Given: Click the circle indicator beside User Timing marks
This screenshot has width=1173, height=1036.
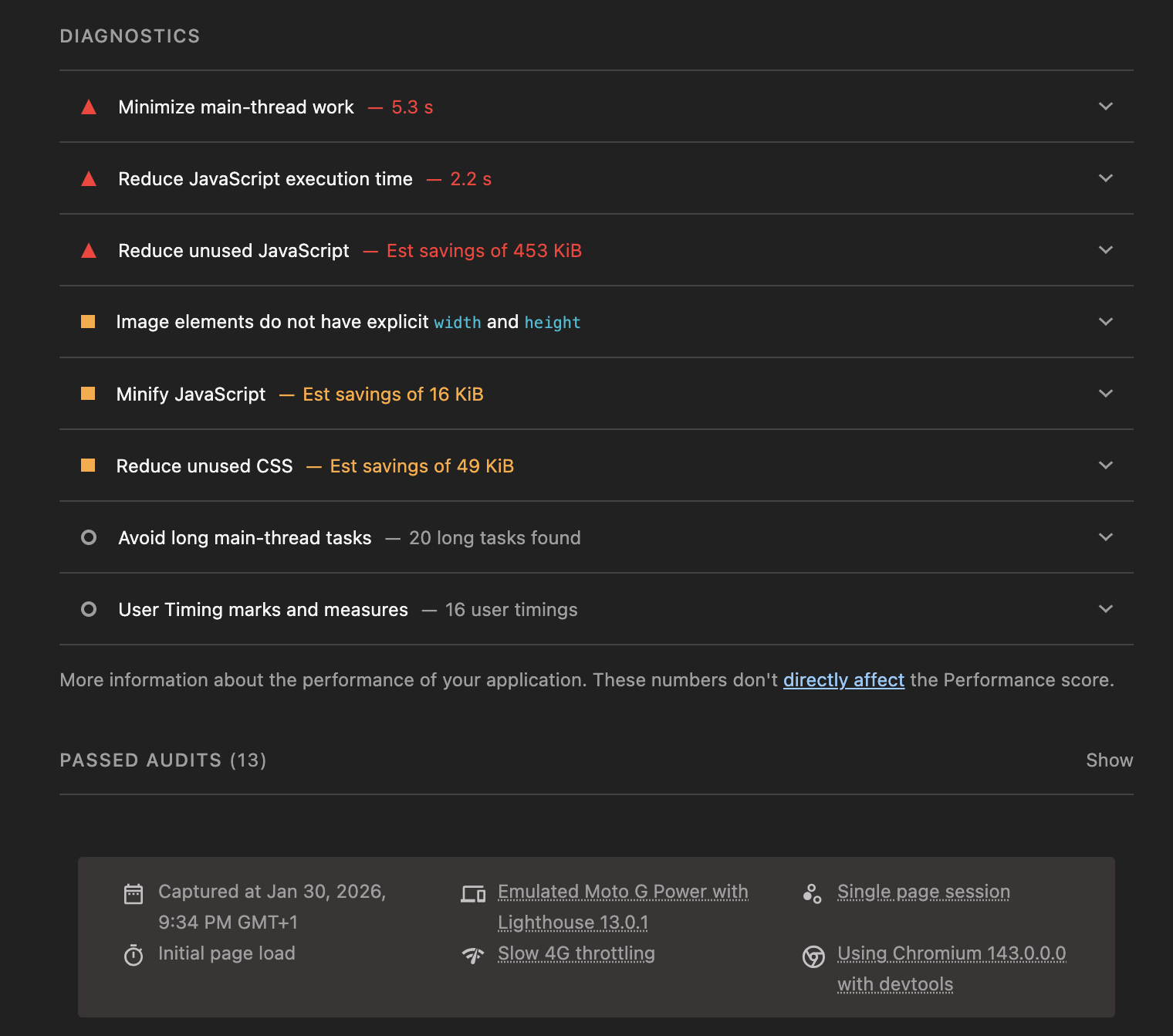Looking at the screenshot, I should 89,609.
